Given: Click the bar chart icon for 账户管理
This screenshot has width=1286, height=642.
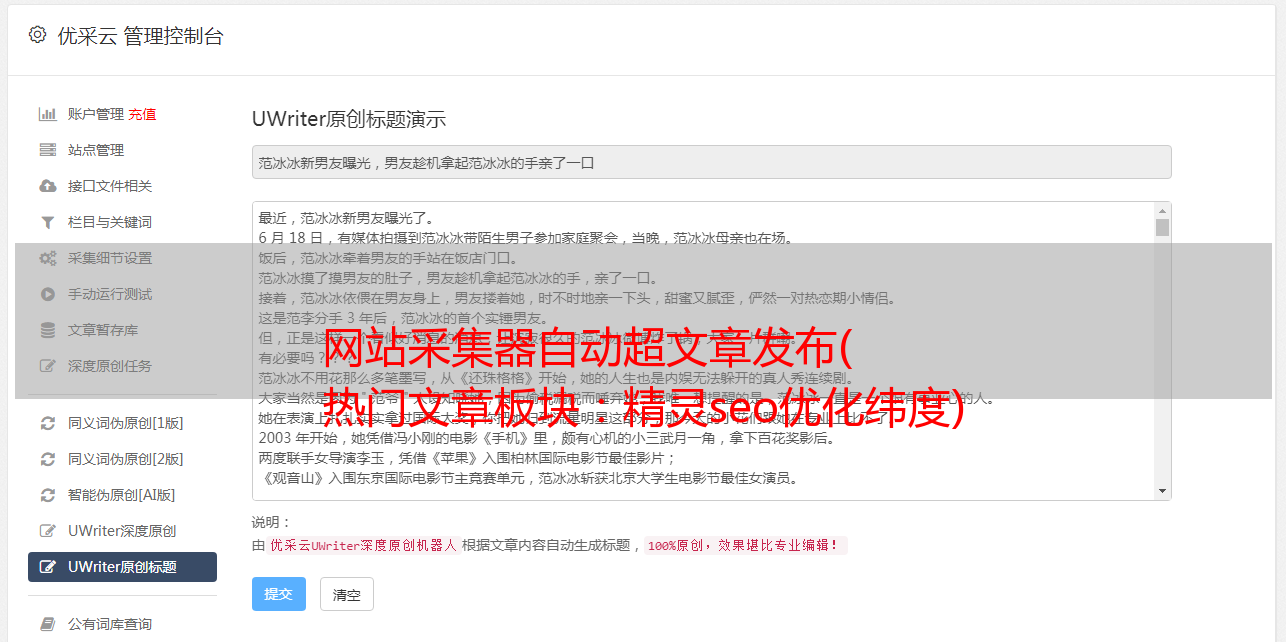Looking at the screenshot, I should tap(47, 114).
